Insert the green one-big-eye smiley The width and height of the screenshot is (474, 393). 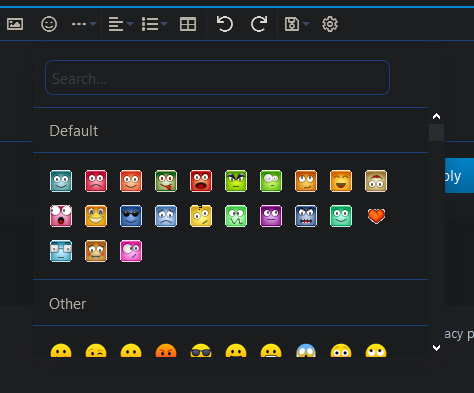pyautogui.click(x=271, y=181)
